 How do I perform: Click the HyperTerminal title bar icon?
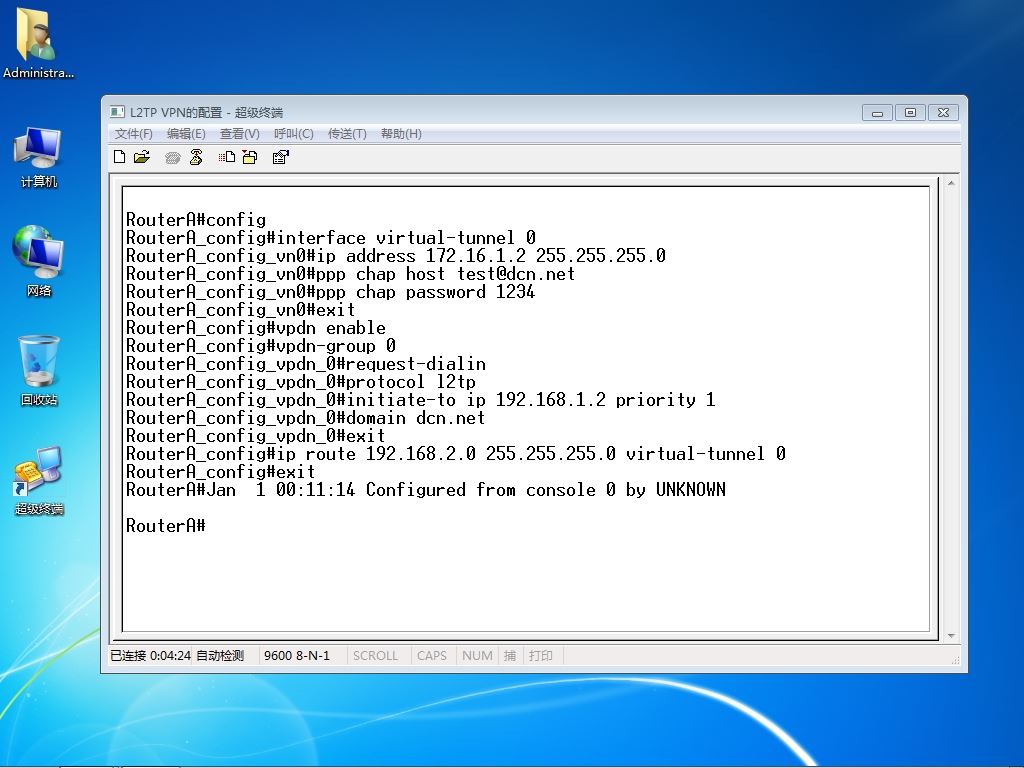117,112
